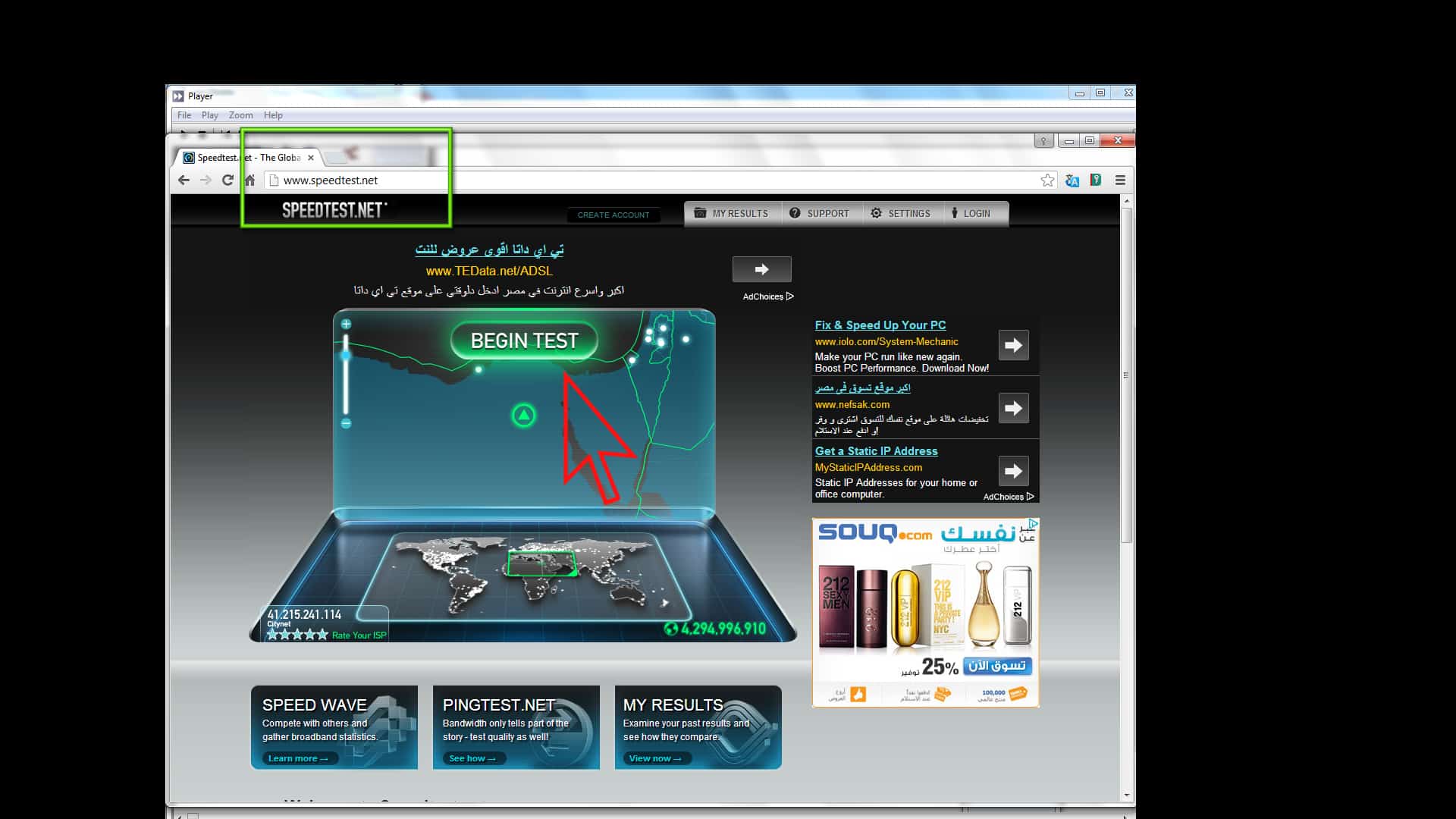Click View now in MY RESULTS card
The height and width of the screenshot is (819, 1456).
655,758
